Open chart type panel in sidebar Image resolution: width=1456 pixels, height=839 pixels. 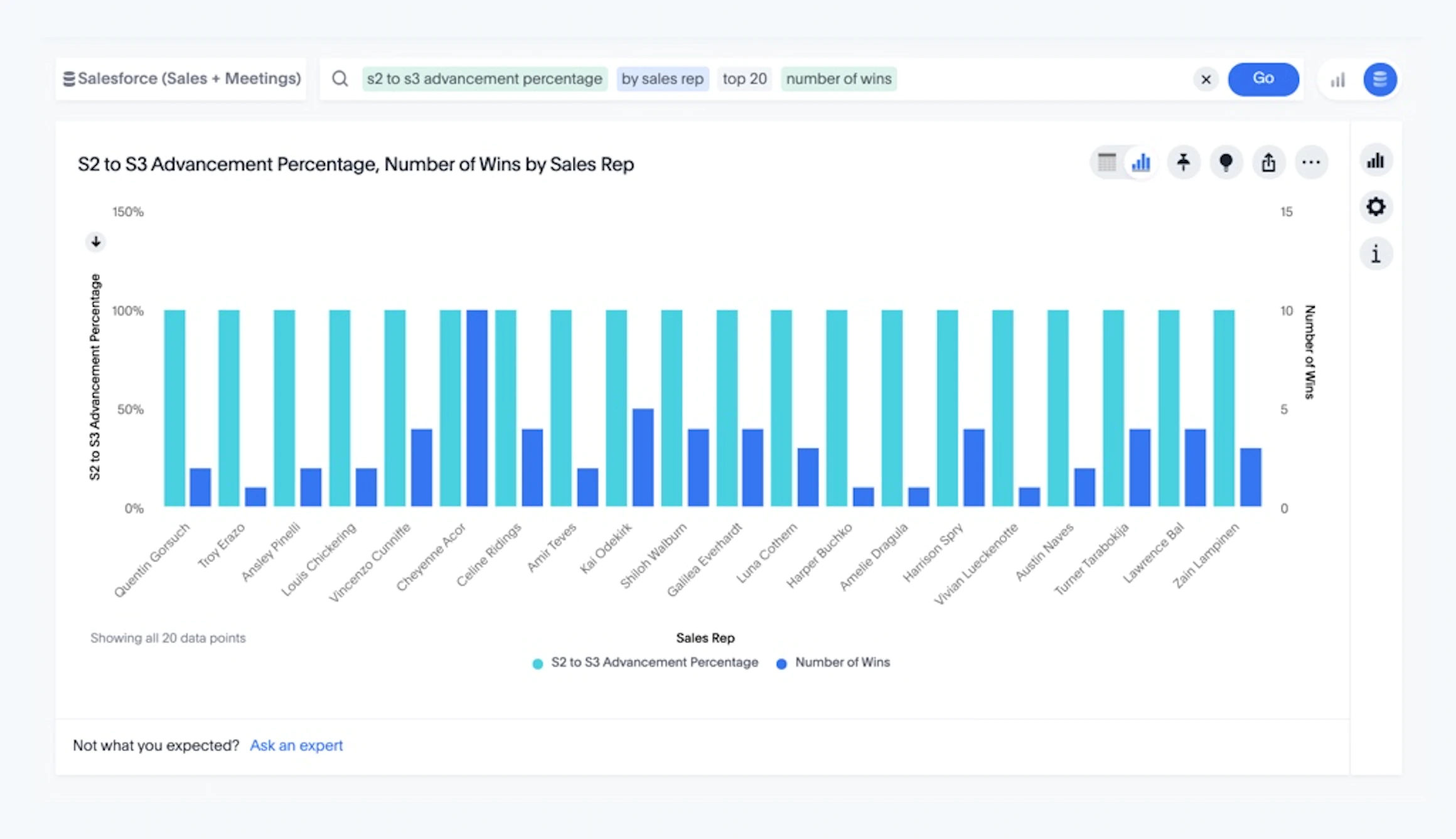point(1376,161)
